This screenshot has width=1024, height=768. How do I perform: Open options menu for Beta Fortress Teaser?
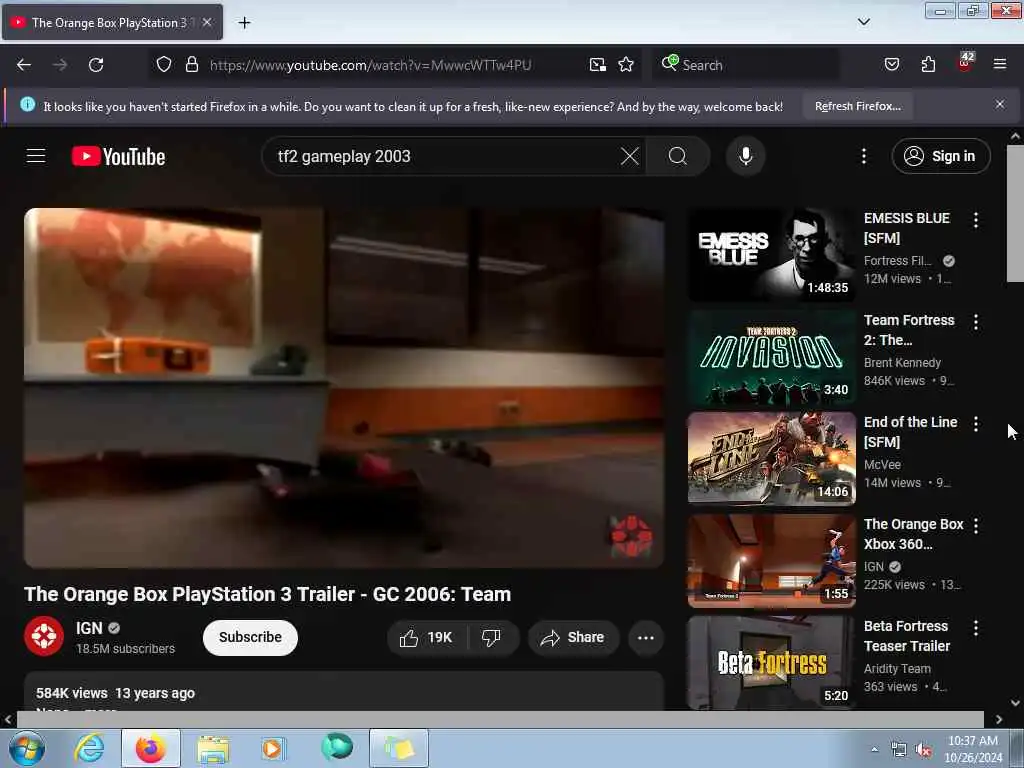coord(976,628)
